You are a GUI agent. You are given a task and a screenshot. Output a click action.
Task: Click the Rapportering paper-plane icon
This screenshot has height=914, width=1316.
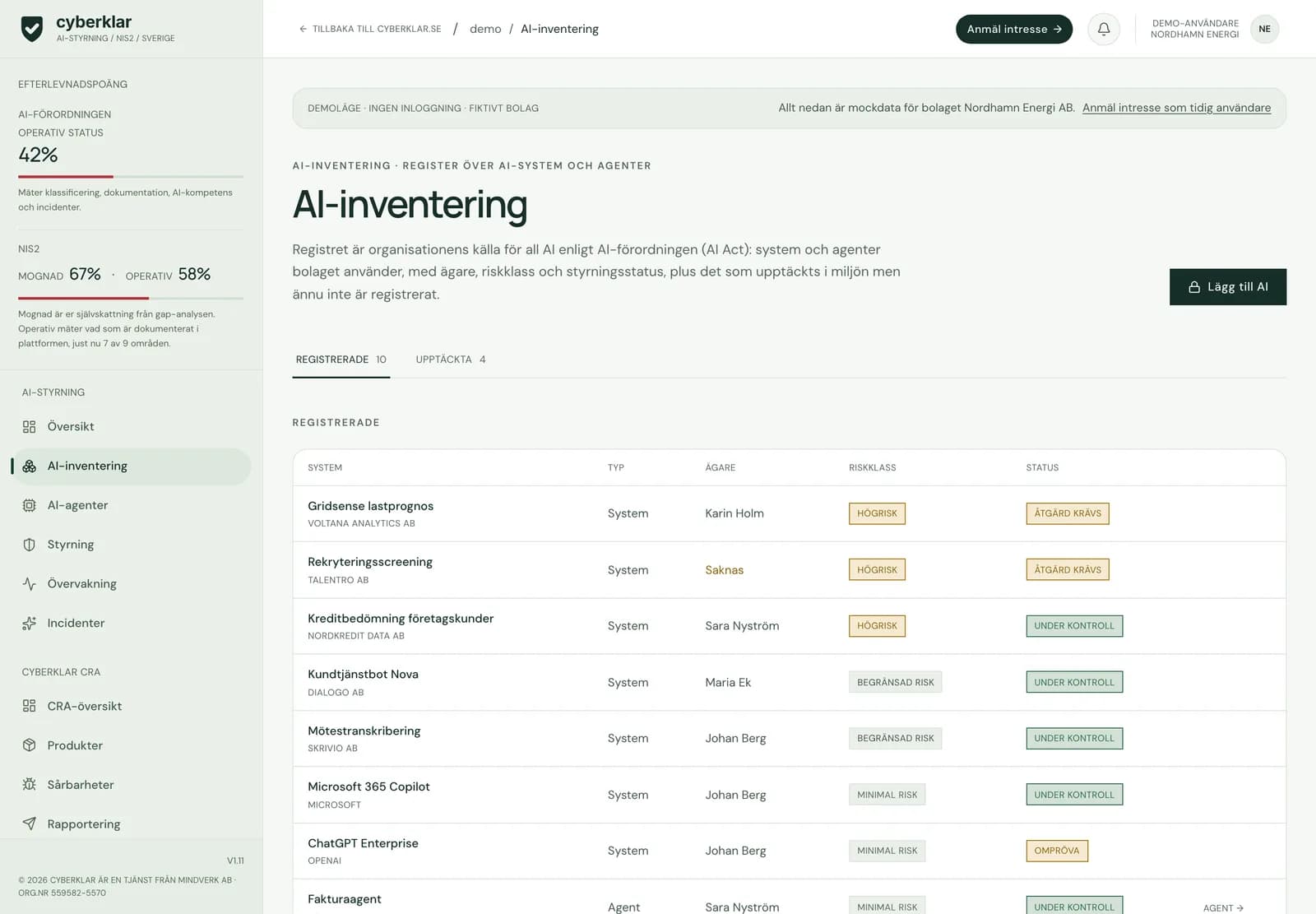click(30, 824)
